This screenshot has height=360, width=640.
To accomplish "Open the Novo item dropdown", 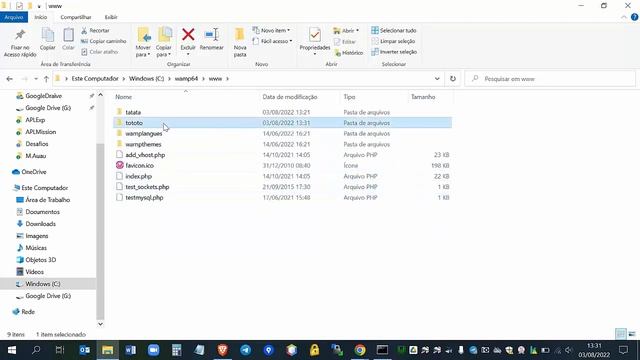I will tap(271, 31).
